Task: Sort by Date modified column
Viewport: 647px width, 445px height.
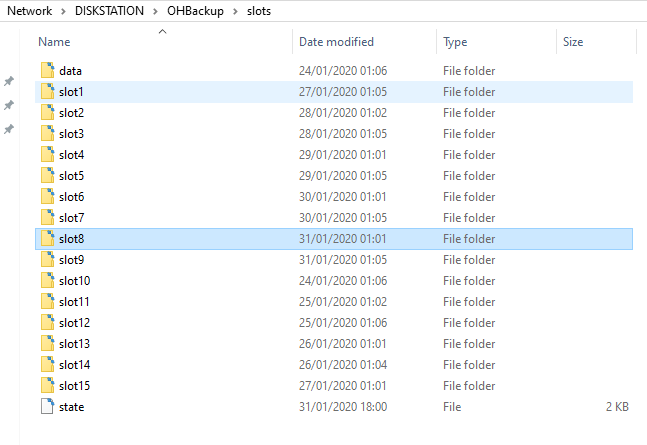Action: 336,42
